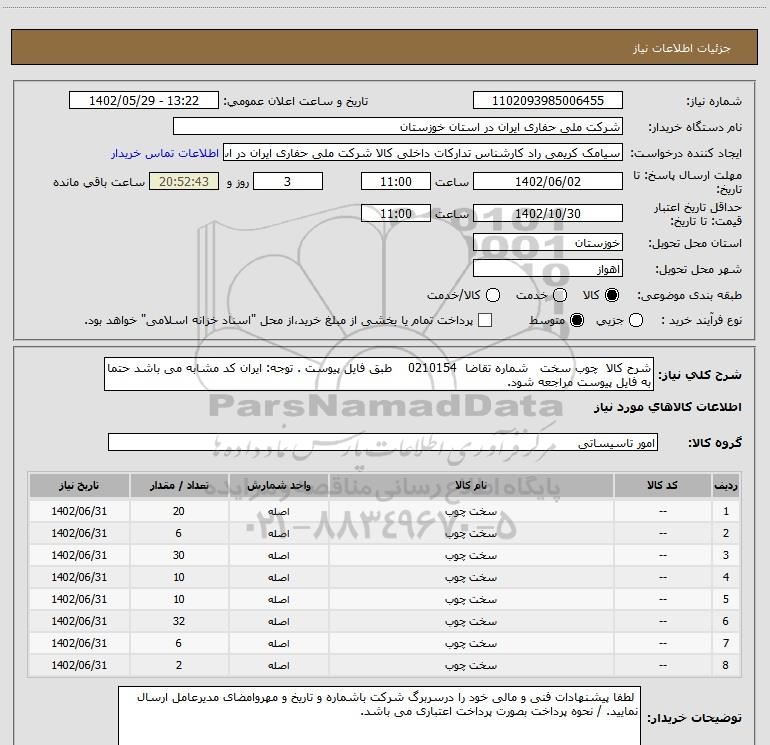Click the response deadline date 1402/06/02

[547, 181]
